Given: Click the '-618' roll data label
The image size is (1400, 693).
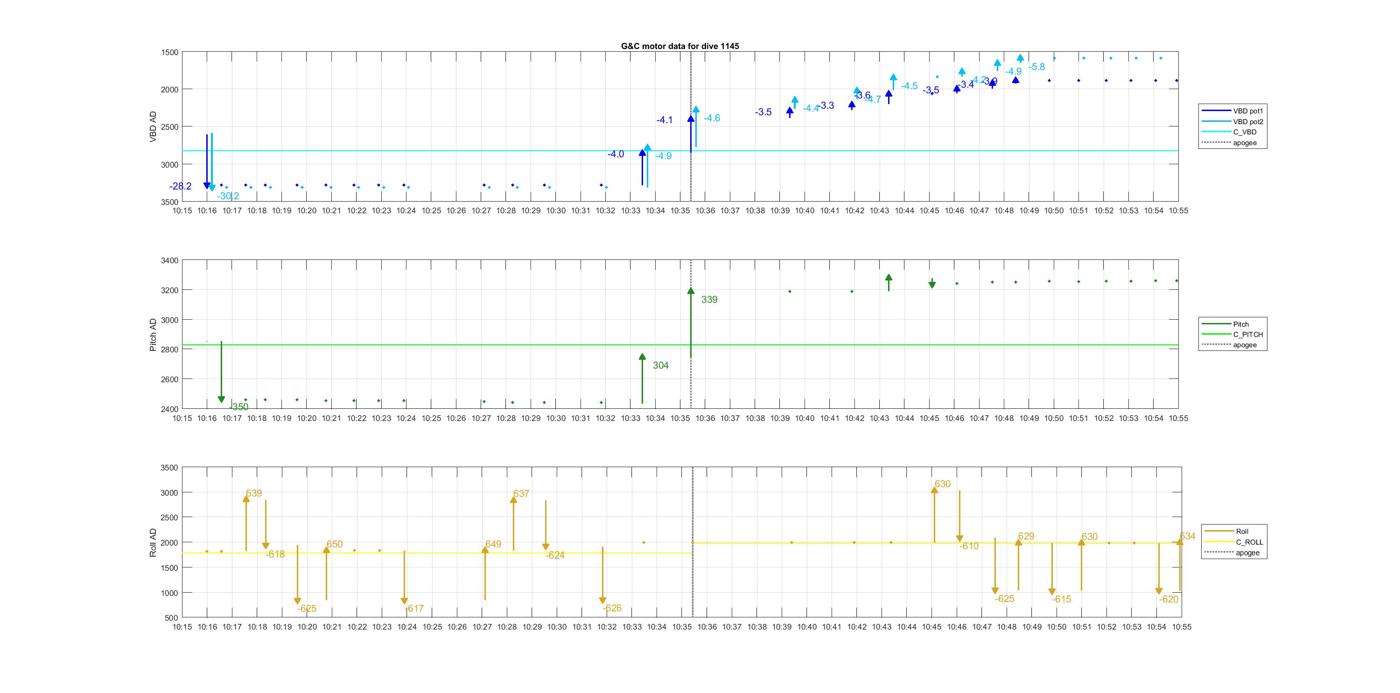Looking at the screenshot, I should [x=275, y=554].
